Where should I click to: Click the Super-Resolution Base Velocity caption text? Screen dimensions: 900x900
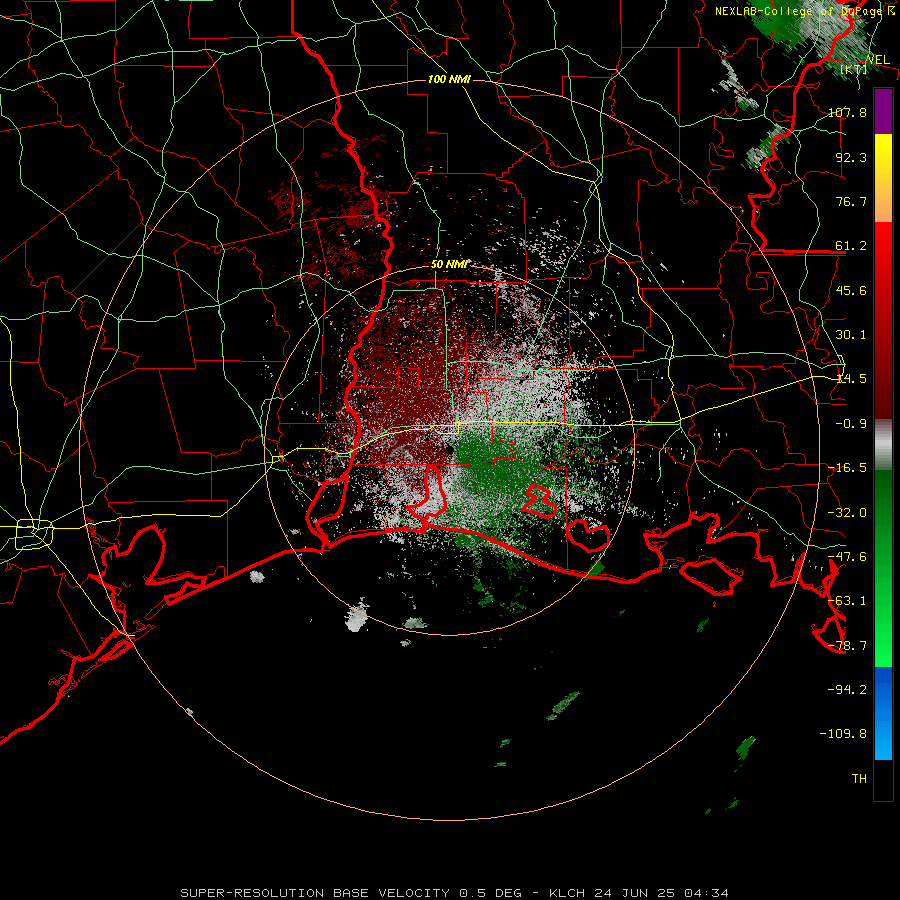coord(455,893)
